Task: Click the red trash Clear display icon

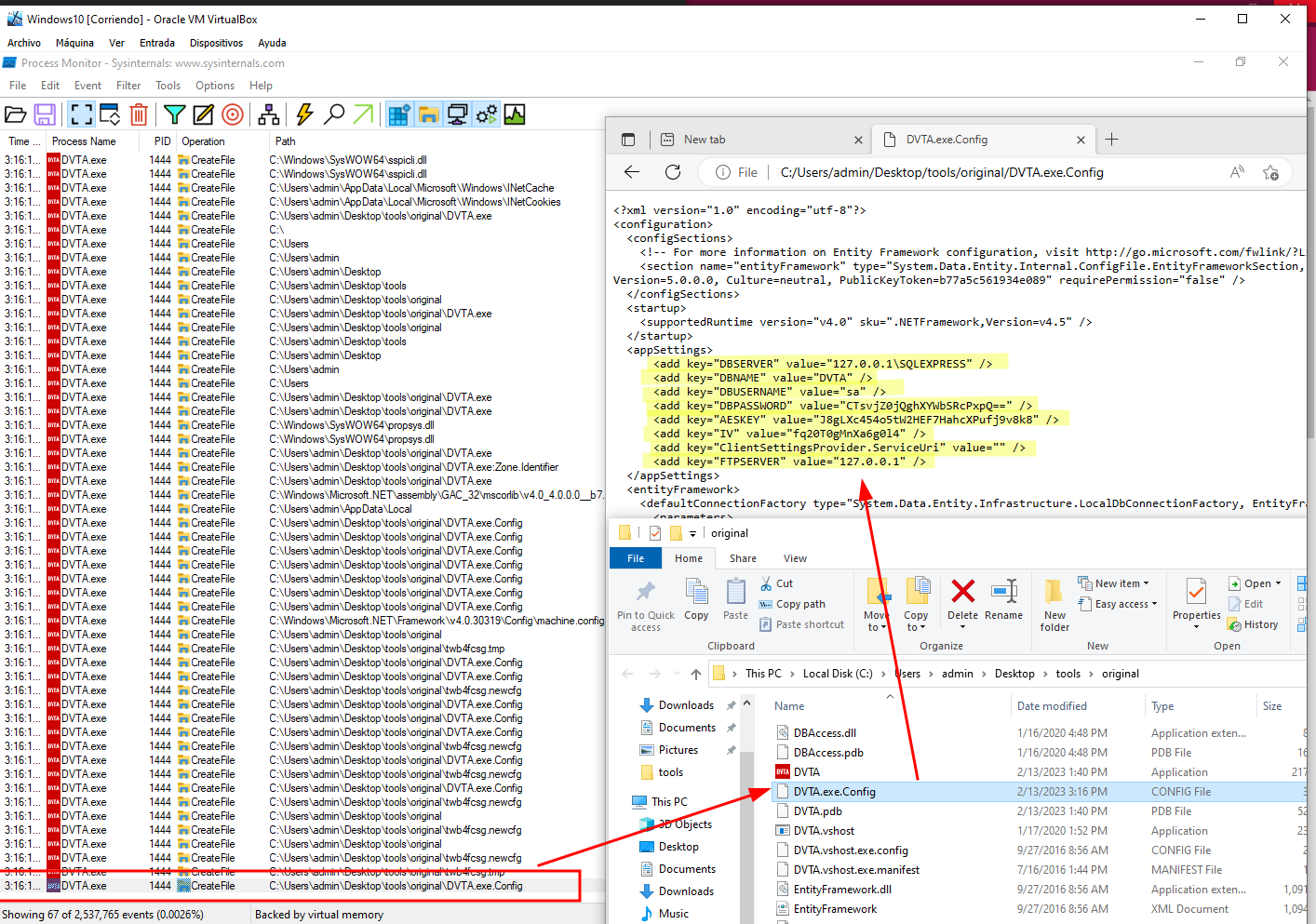Action: tap(139, 114)
